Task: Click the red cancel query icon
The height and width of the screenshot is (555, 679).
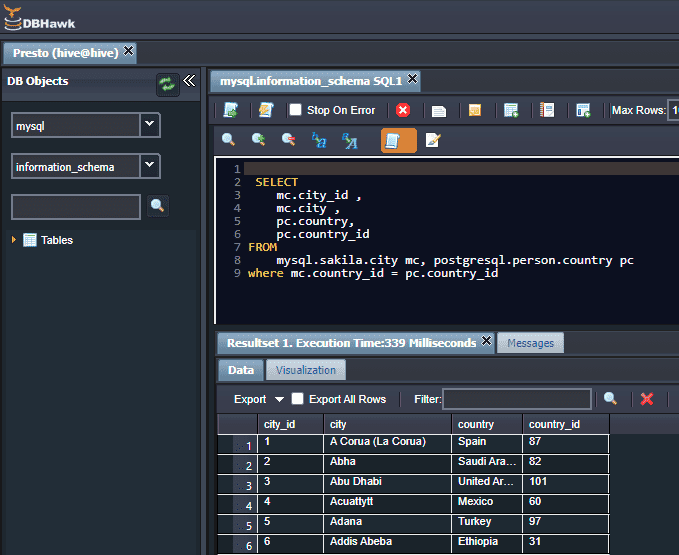Action: point(403,110)
